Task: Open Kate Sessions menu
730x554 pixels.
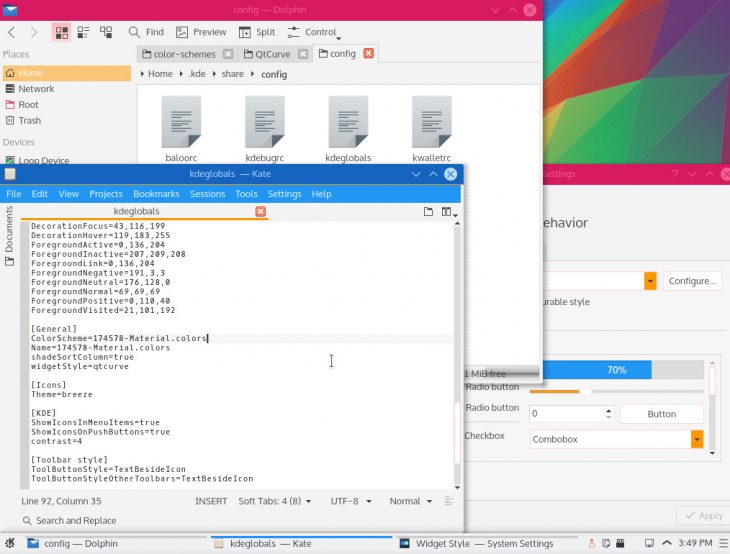Action: click(207, 194)
